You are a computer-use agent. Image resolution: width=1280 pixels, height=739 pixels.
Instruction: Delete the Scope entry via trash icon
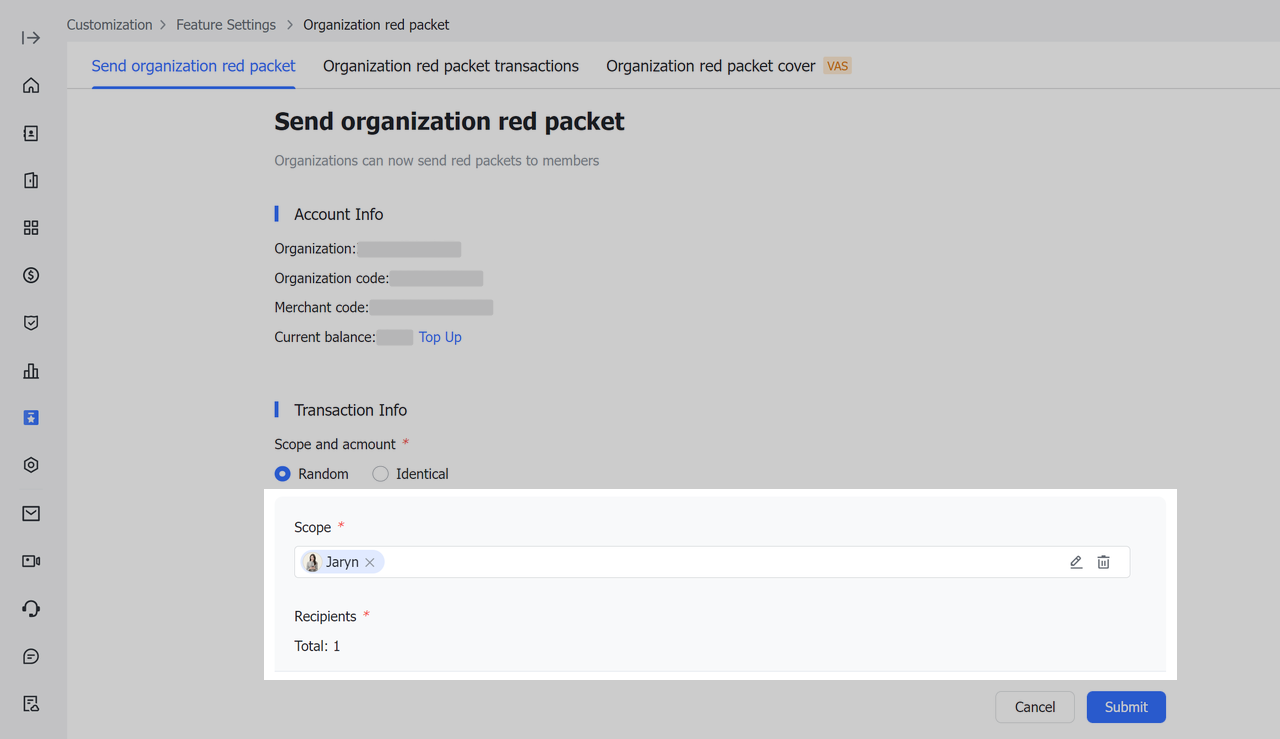point(1103,562)
